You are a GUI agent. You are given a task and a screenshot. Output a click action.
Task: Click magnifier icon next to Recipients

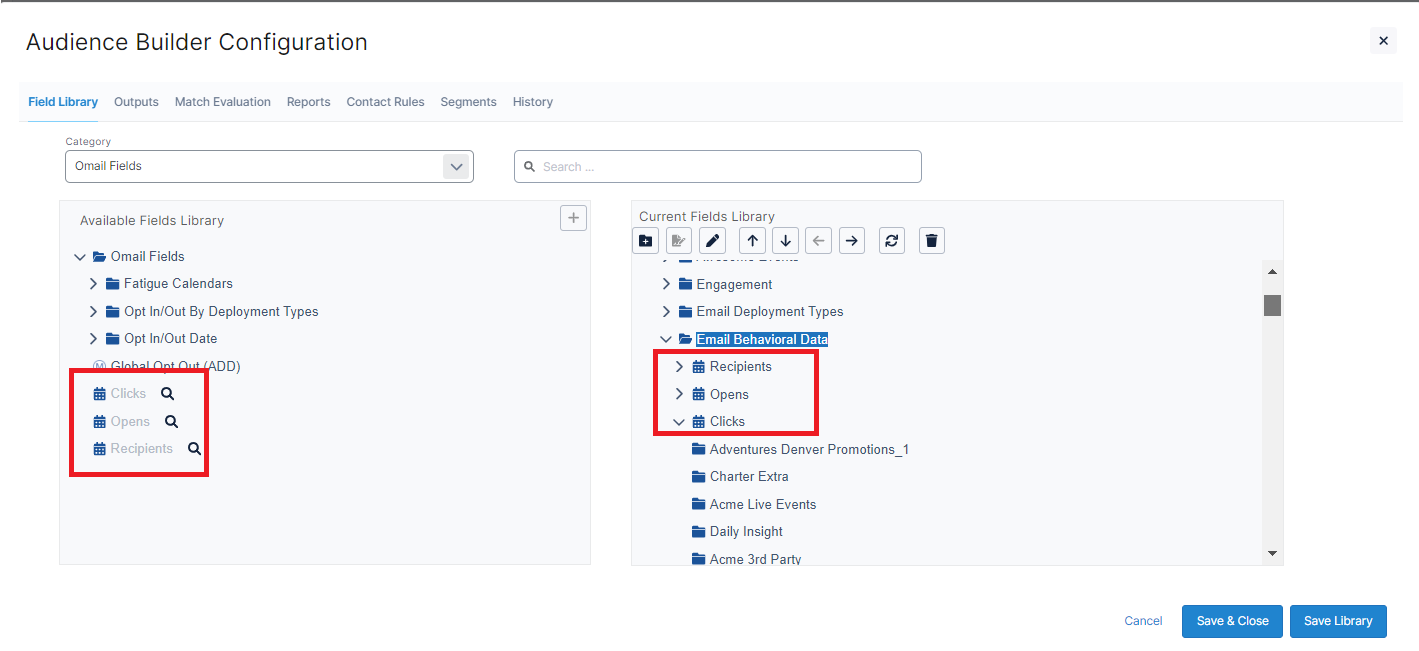(x=194, y=449)
